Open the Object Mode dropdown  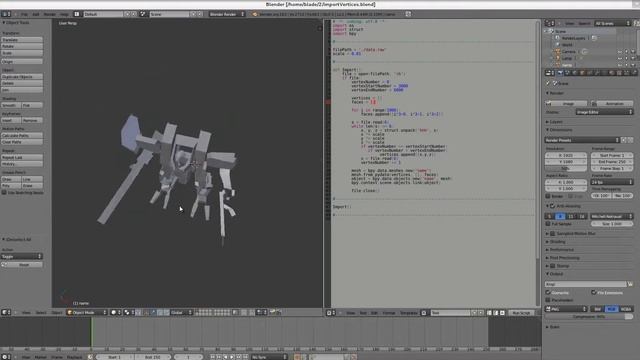pyautogui.click(x=87, y=313)
